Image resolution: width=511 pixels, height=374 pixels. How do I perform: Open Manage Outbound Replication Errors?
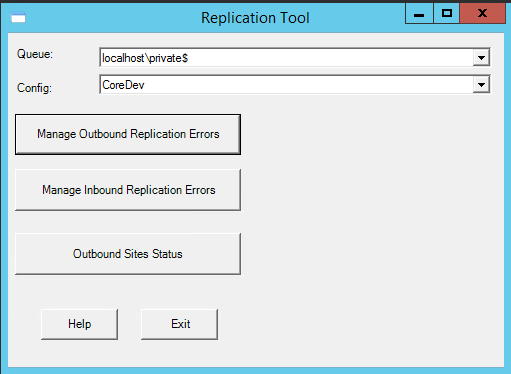tap(128, 134)
